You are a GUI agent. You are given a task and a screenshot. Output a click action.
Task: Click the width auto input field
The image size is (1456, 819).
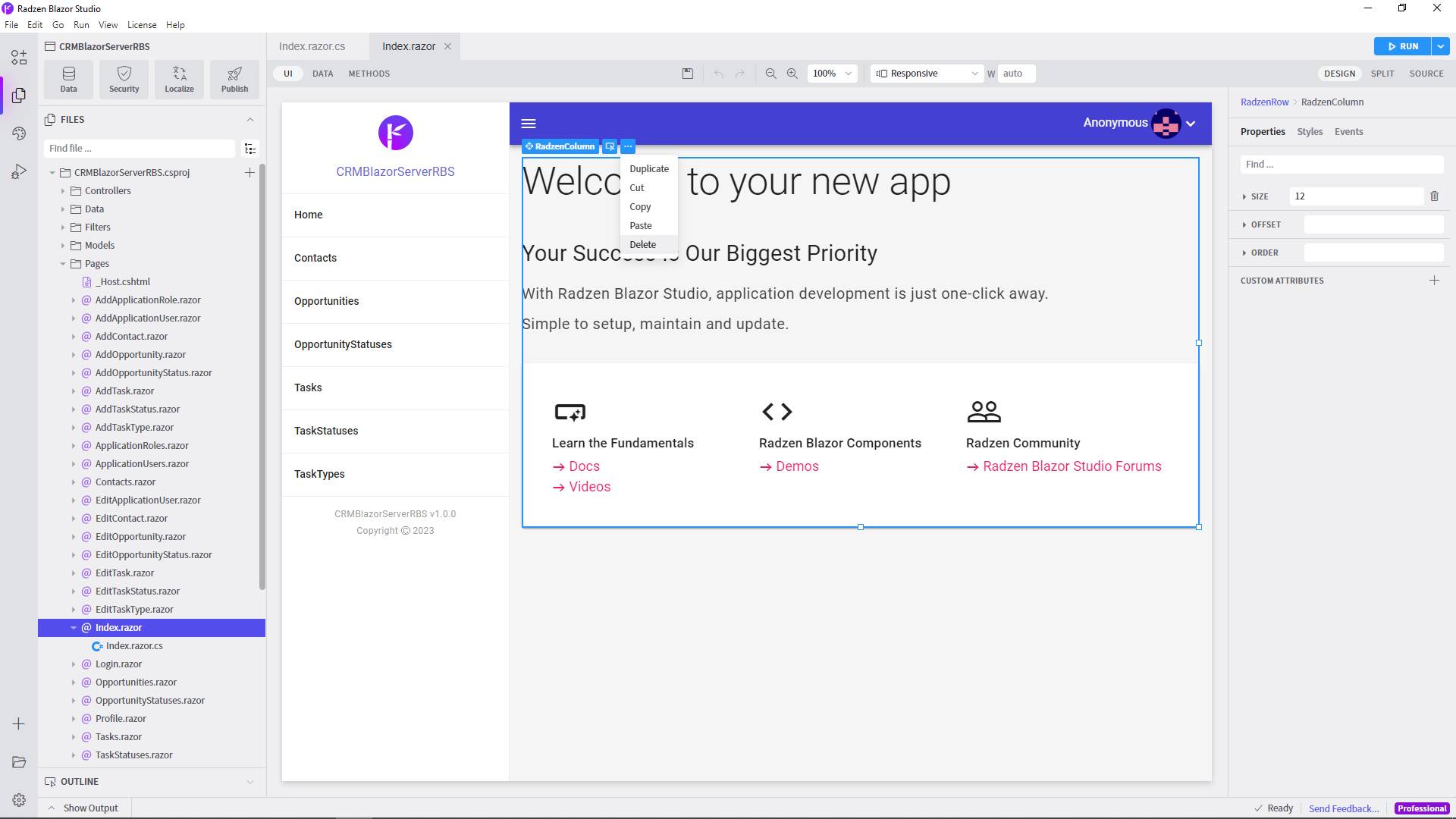click(x=1017, y=74)
